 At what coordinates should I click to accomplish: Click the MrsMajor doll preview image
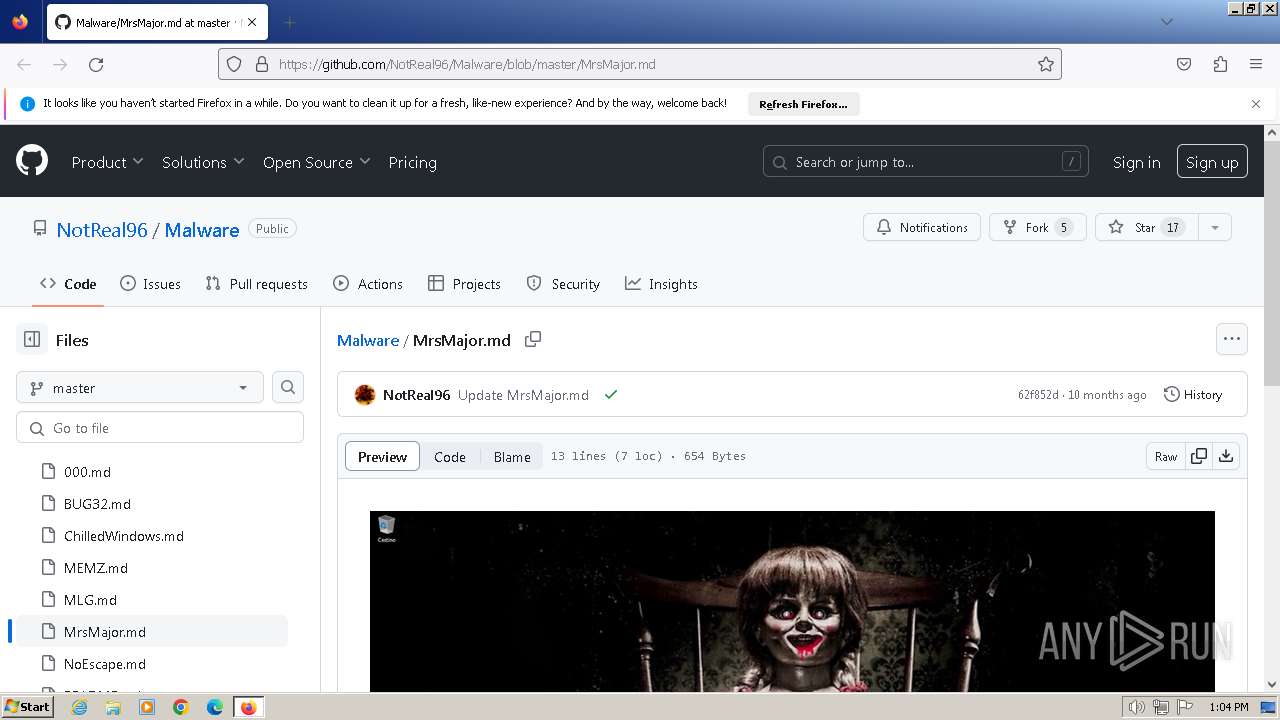[x=792, y=601]
